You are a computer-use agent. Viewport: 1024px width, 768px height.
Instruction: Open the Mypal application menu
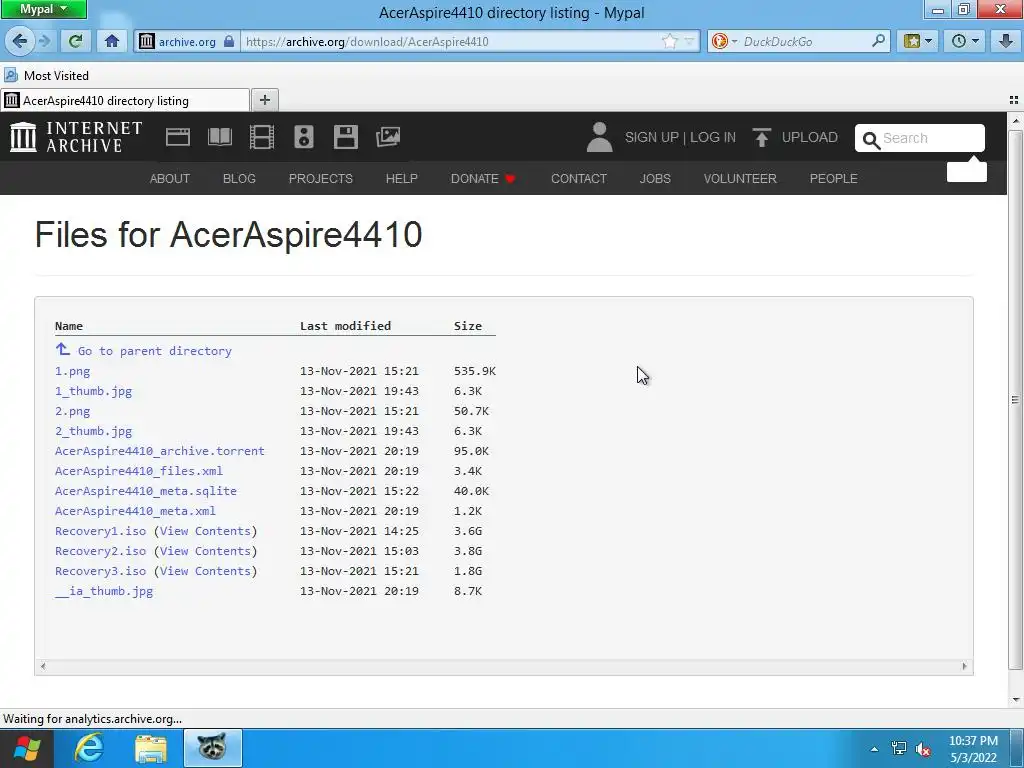point(43,9)
